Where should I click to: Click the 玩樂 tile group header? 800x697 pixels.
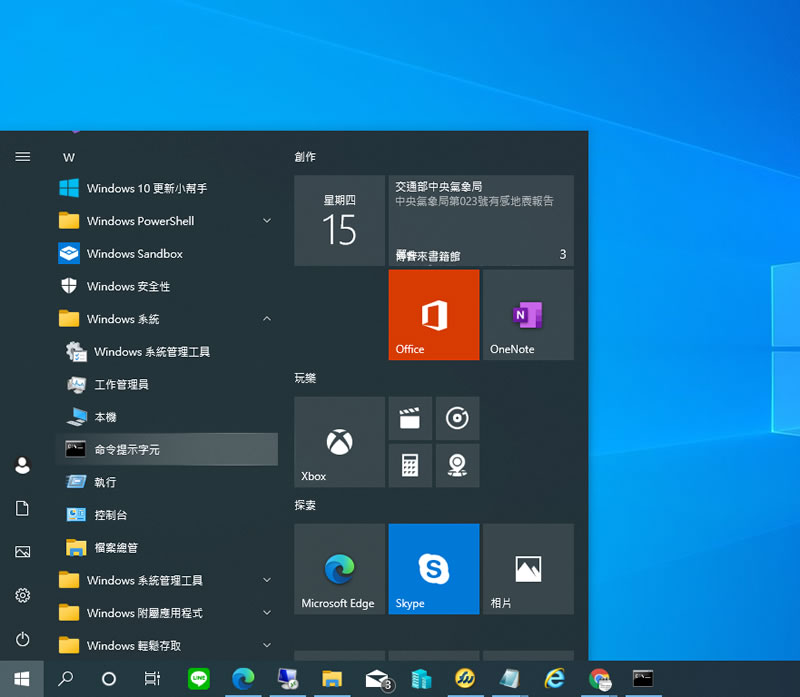click(x=305, y=378)
